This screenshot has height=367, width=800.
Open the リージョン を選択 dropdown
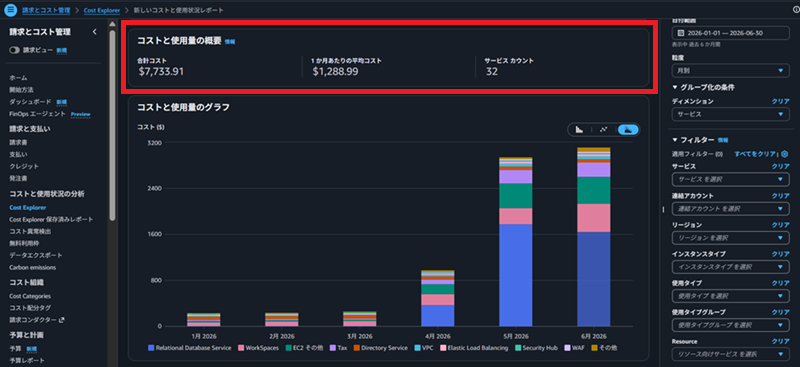pos(731,238)
